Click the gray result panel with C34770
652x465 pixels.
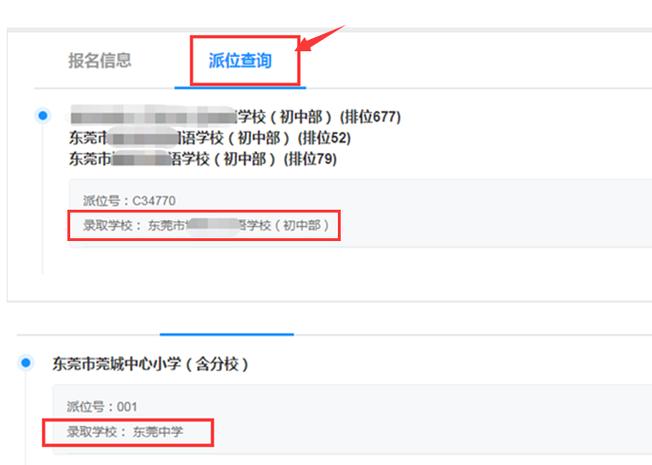click(x=360, y=213)
